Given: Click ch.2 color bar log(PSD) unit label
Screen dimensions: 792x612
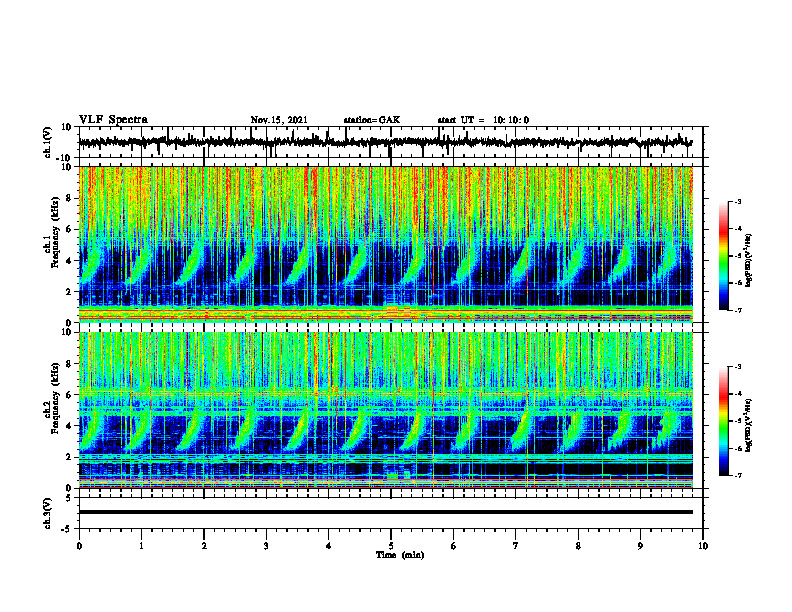Looking at the screenshot, I should point(749,426).
